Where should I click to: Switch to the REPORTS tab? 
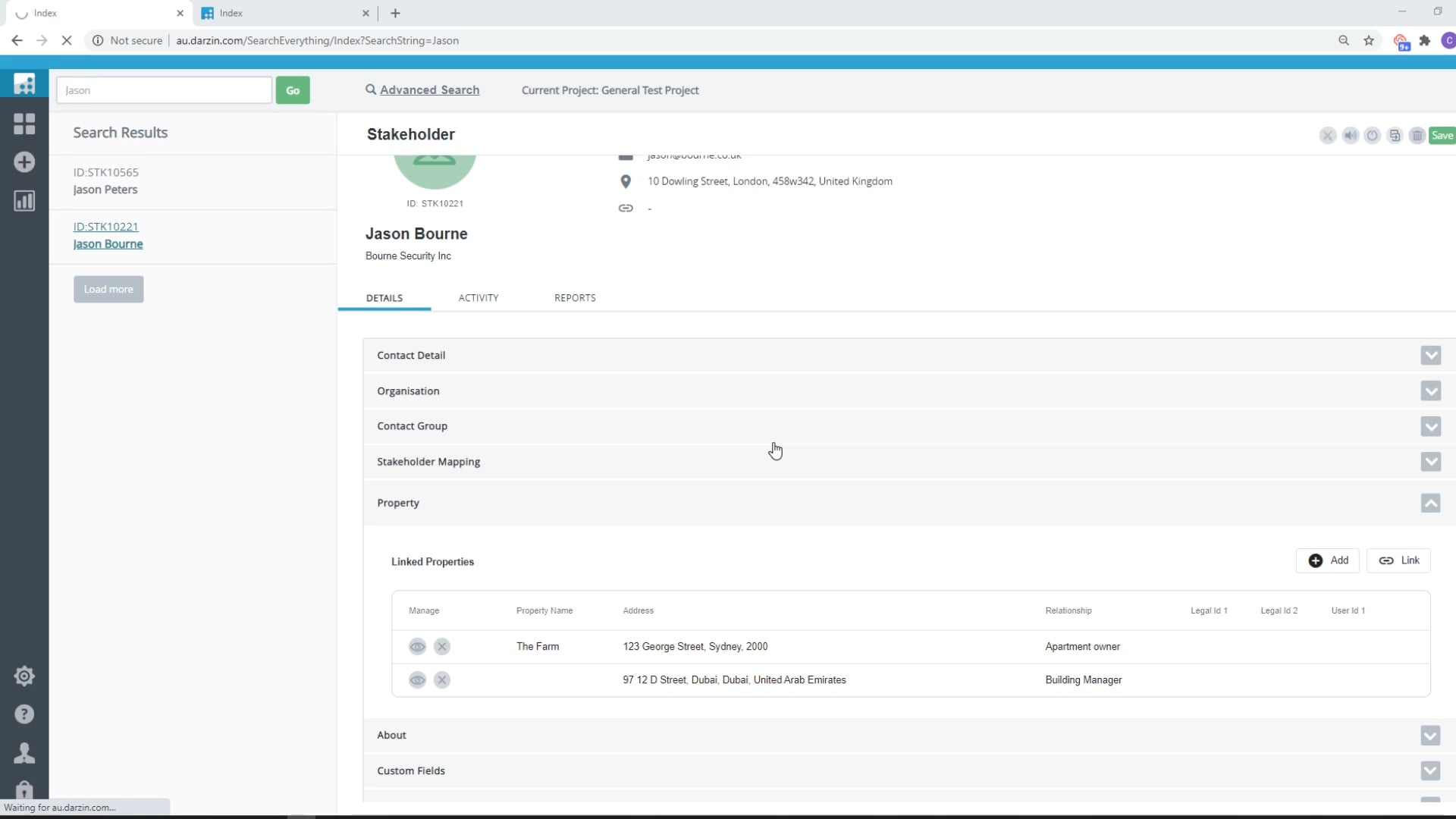[575, 298]
